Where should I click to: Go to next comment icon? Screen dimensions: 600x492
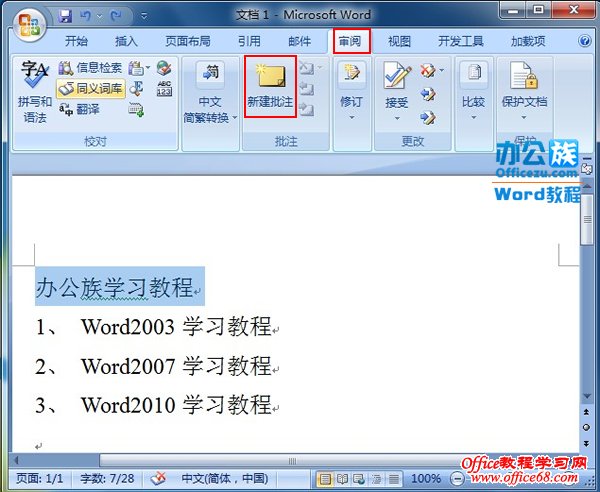[x=307, y=110]
